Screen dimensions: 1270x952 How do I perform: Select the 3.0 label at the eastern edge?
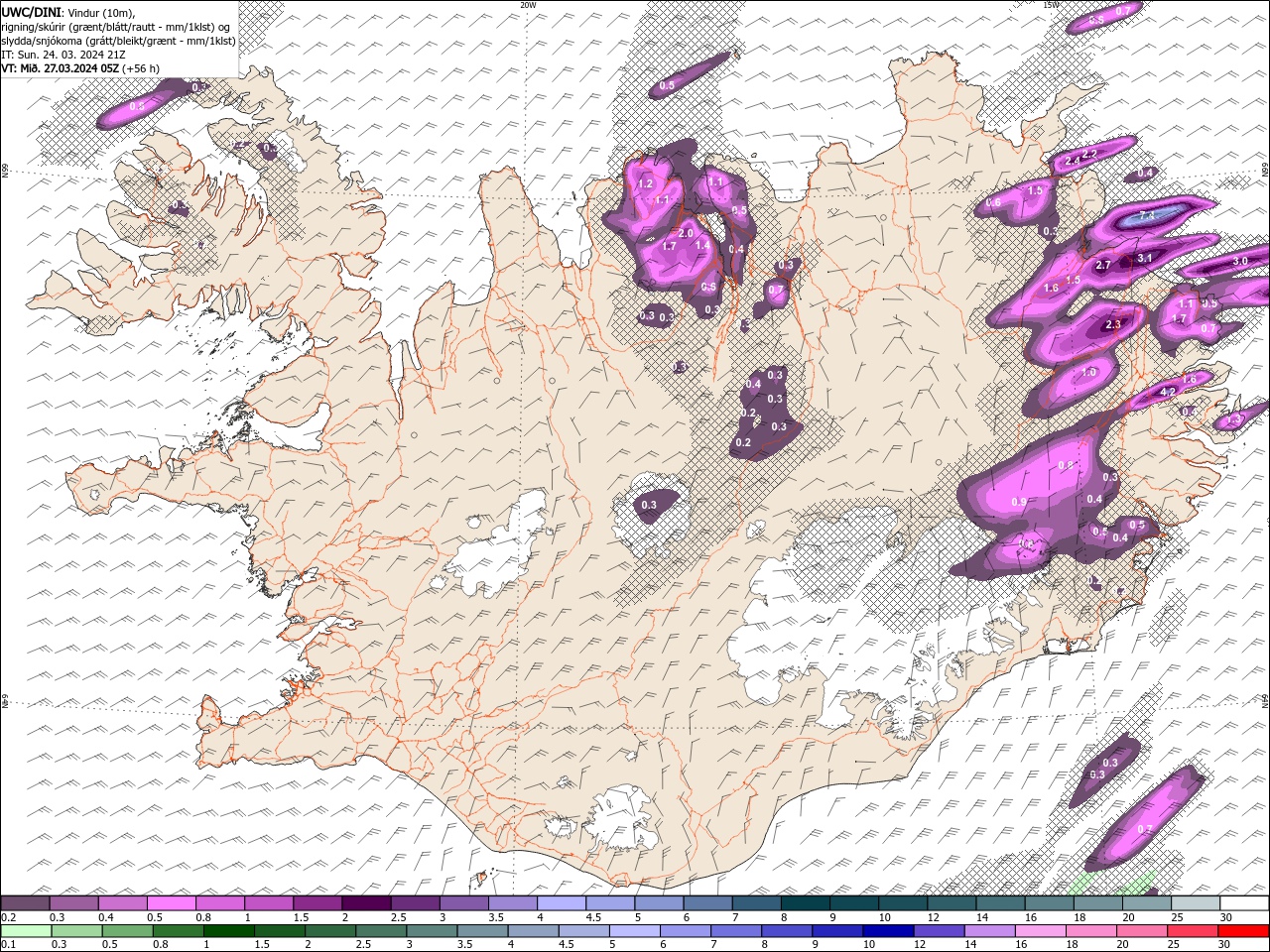pos(1240,261)
